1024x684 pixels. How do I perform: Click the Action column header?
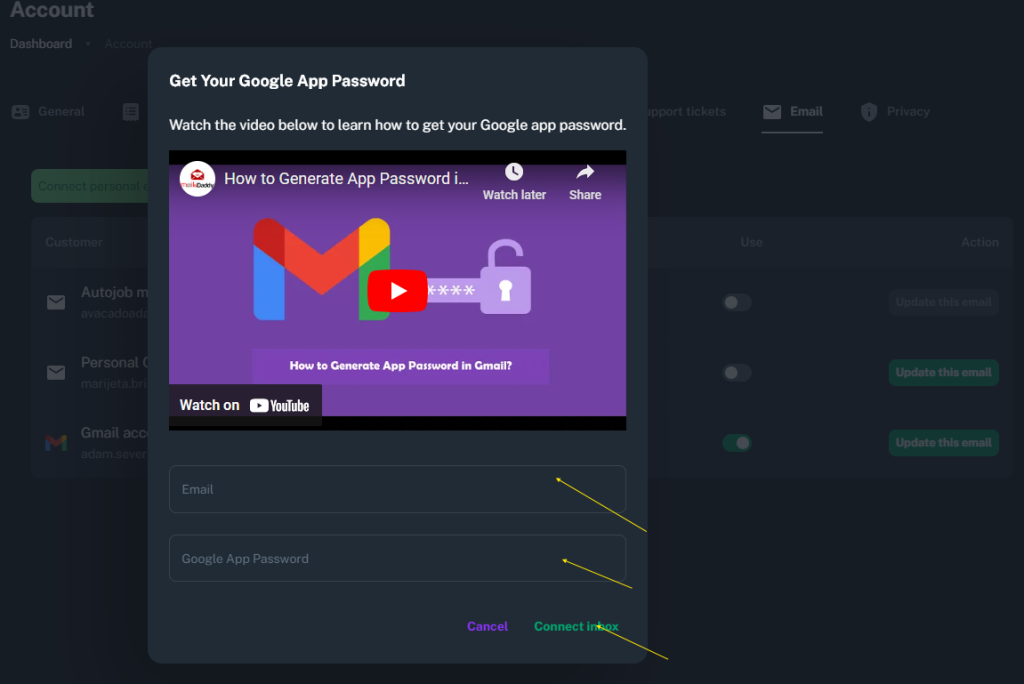[980, 242]
